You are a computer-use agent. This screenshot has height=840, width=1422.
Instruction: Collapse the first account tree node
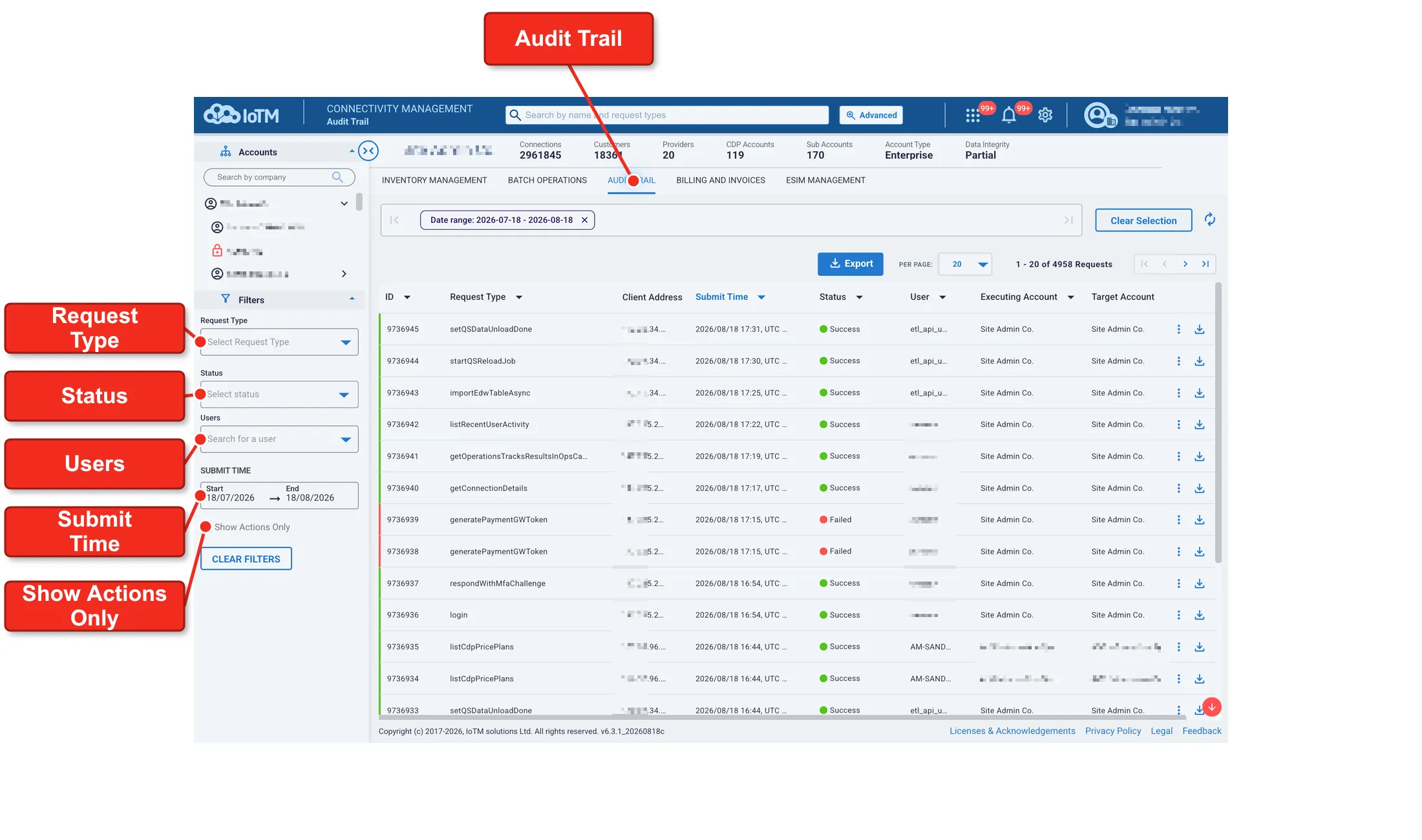coord(344,204)
